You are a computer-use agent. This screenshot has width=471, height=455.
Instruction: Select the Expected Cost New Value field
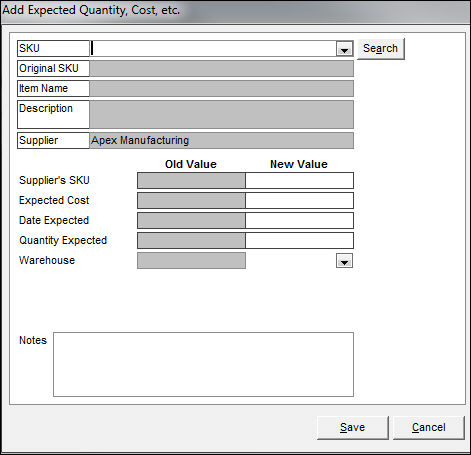299,201
